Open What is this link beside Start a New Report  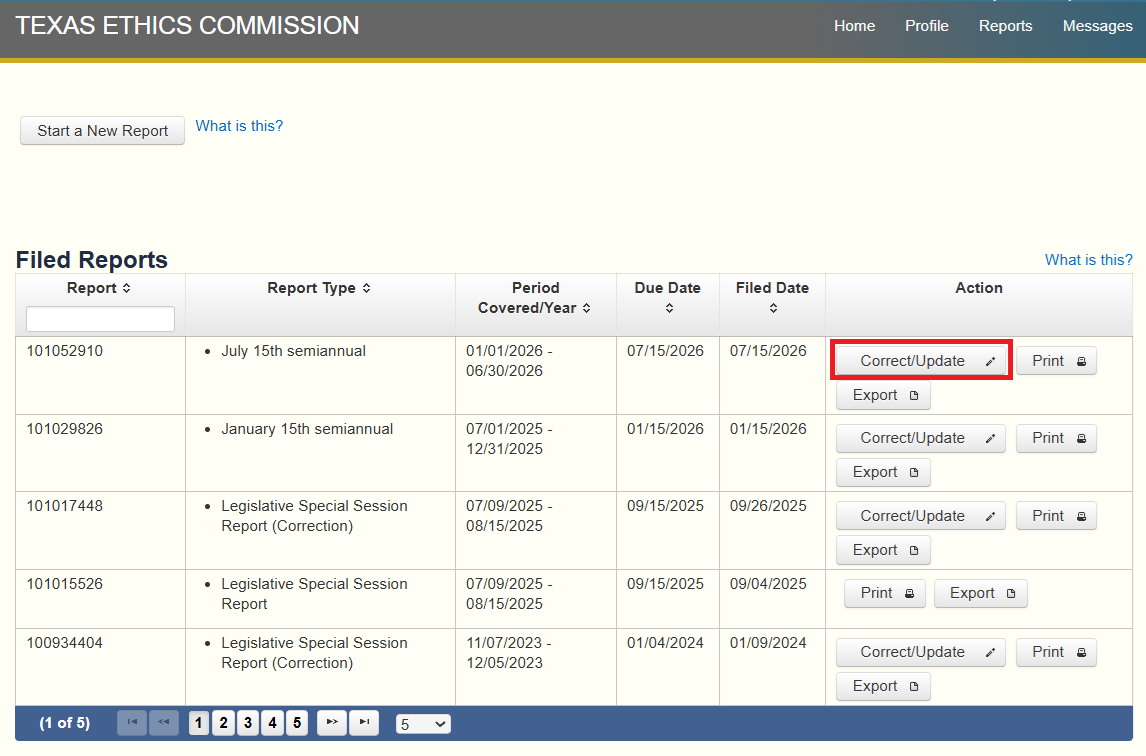point(239,126)
